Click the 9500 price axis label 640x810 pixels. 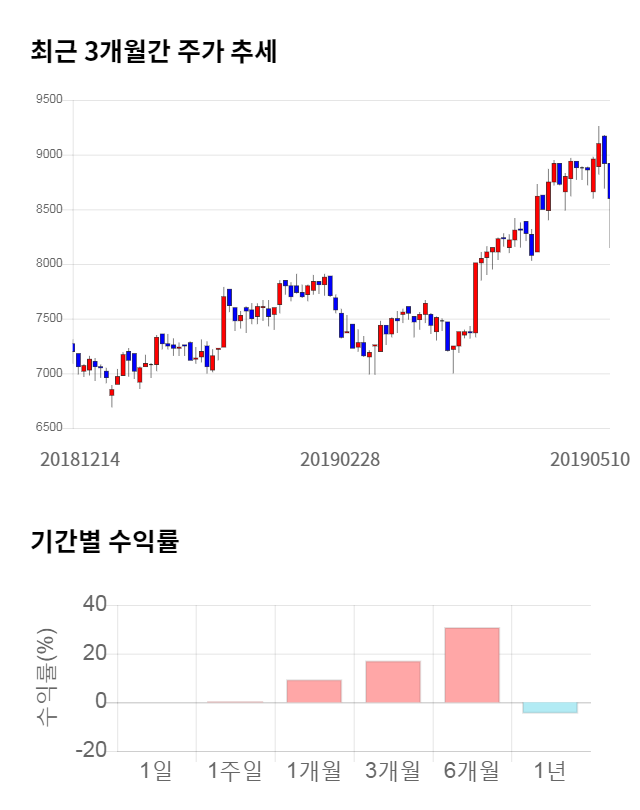point(48,100)
